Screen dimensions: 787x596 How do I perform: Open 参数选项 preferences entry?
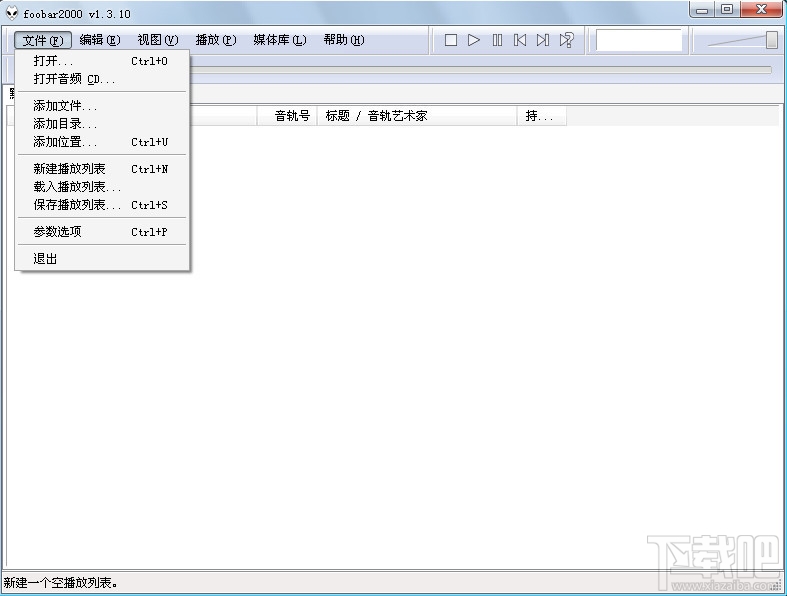click(x=102, y=232)
